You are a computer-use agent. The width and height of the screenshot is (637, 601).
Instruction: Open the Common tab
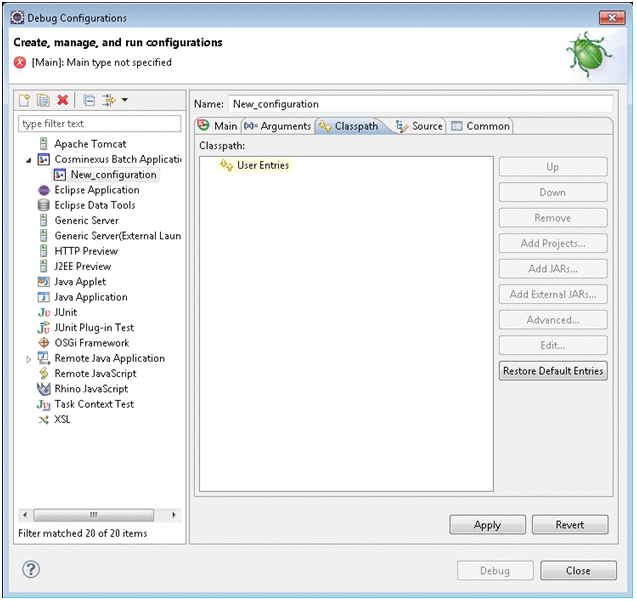[481, 126]
